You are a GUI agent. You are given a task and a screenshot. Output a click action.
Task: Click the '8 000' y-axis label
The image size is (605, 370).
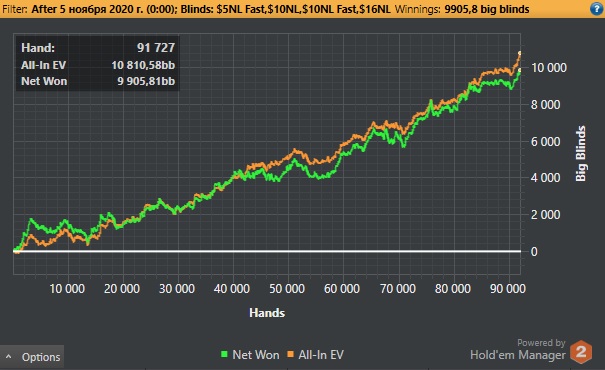tap(546, 105)
